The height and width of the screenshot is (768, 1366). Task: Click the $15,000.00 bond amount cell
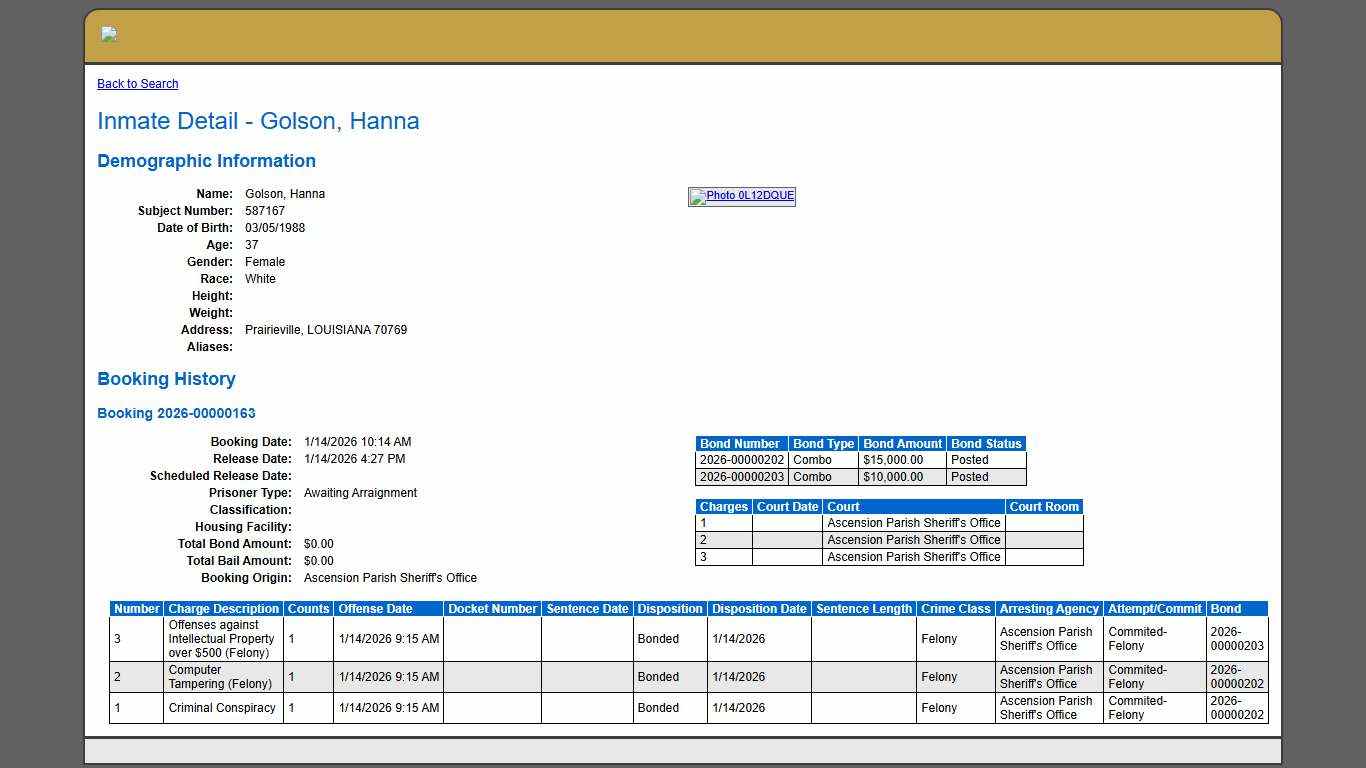893,460
